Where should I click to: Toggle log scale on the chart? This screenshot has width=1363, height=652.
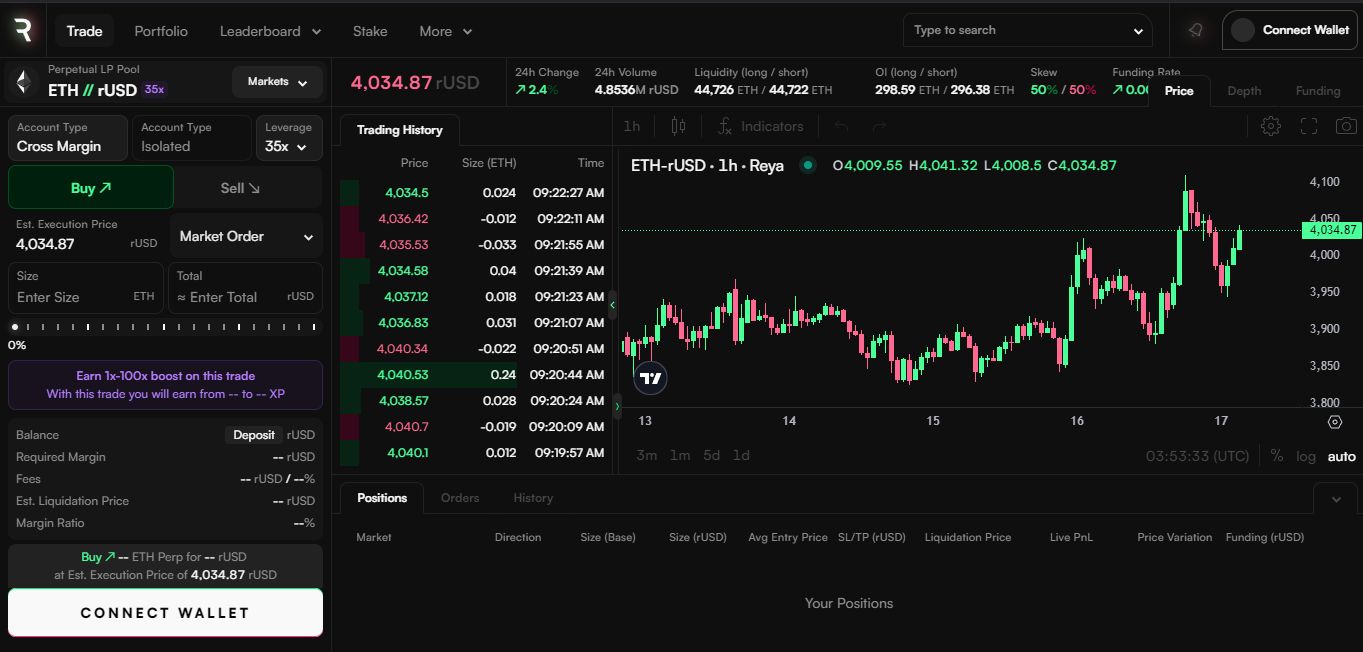(x=1305, y=456)
